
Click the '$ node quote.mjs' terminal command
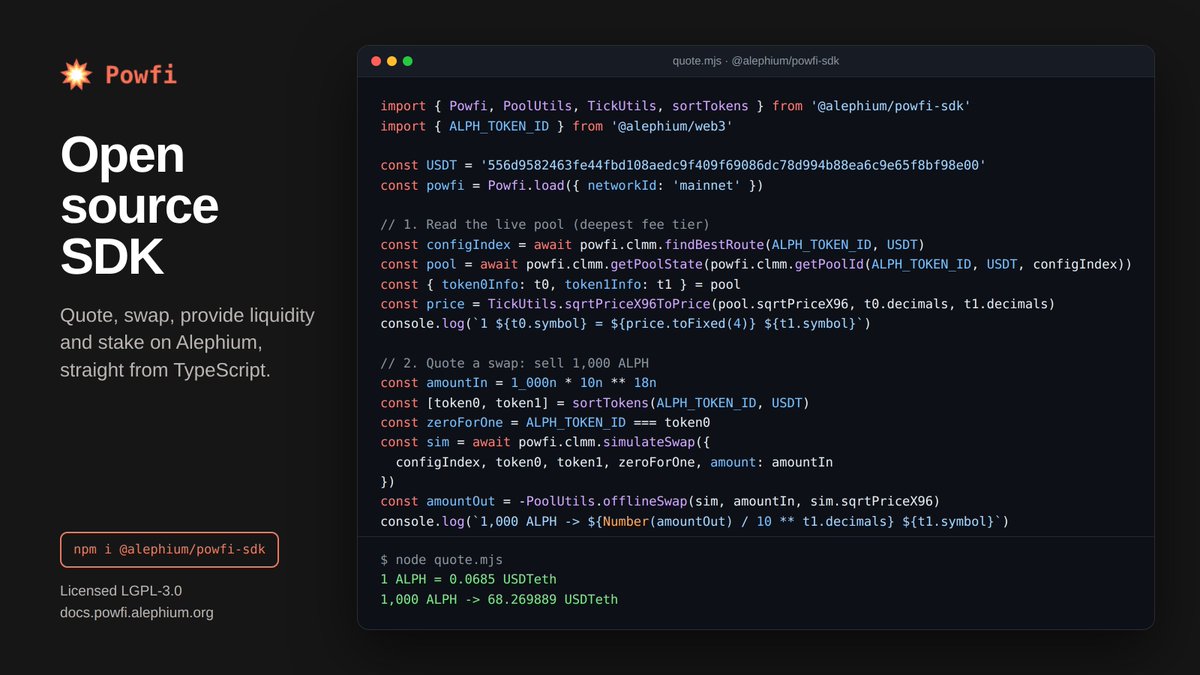pos(441,559)
